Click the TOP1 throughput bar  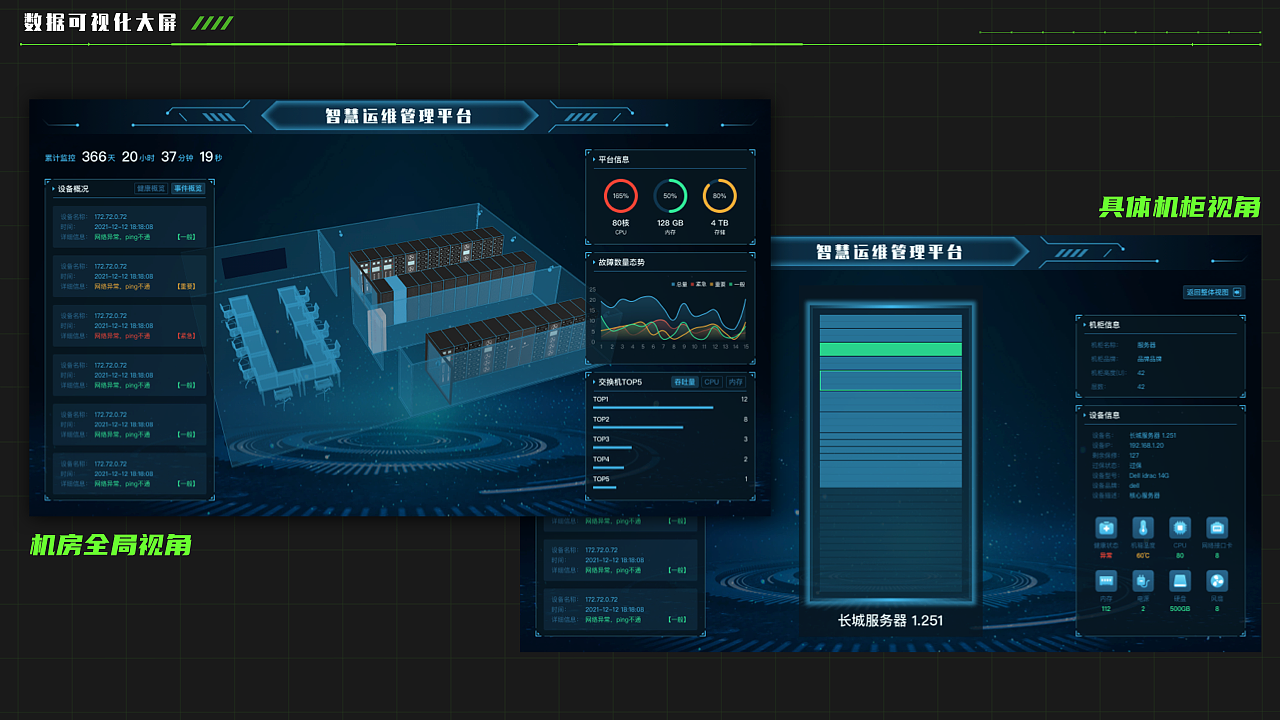653,408
